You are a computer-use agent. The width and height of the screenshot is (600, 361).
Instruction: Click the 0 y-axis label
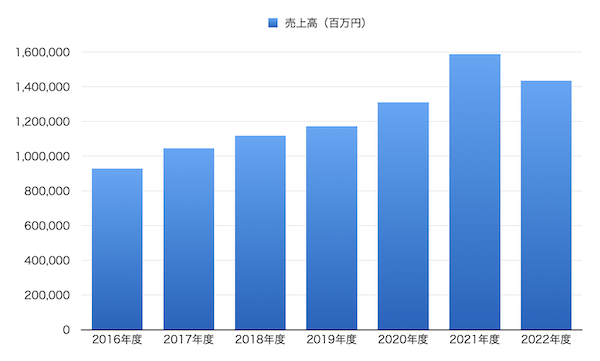[x=67, y=330]
